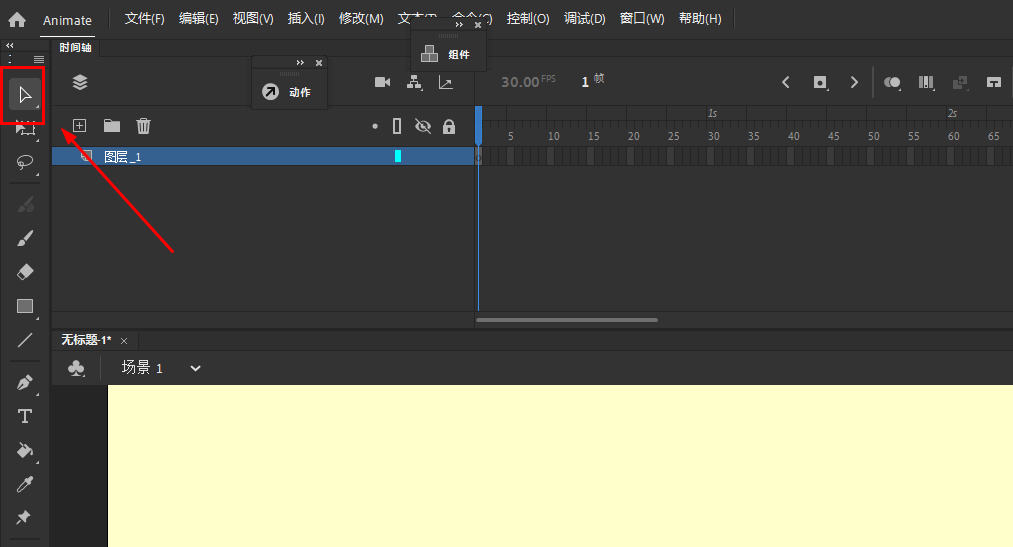Expand the 动作 panel double arrows
The height and width of the screenshot is (547, 1013).
(x=300, y=63)
